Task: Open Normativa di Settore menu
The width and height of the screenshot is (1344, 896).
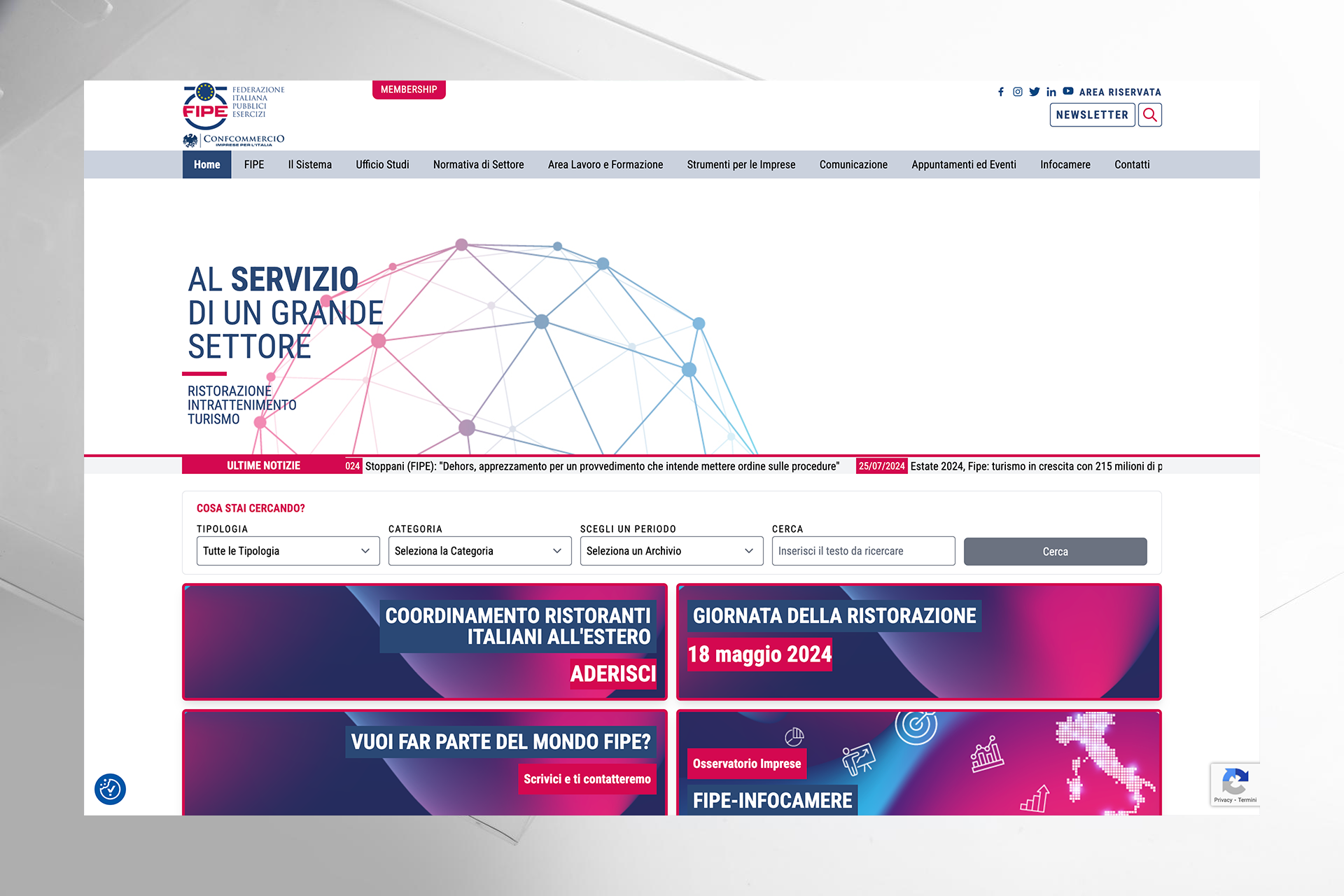Action: click(479, 164)
